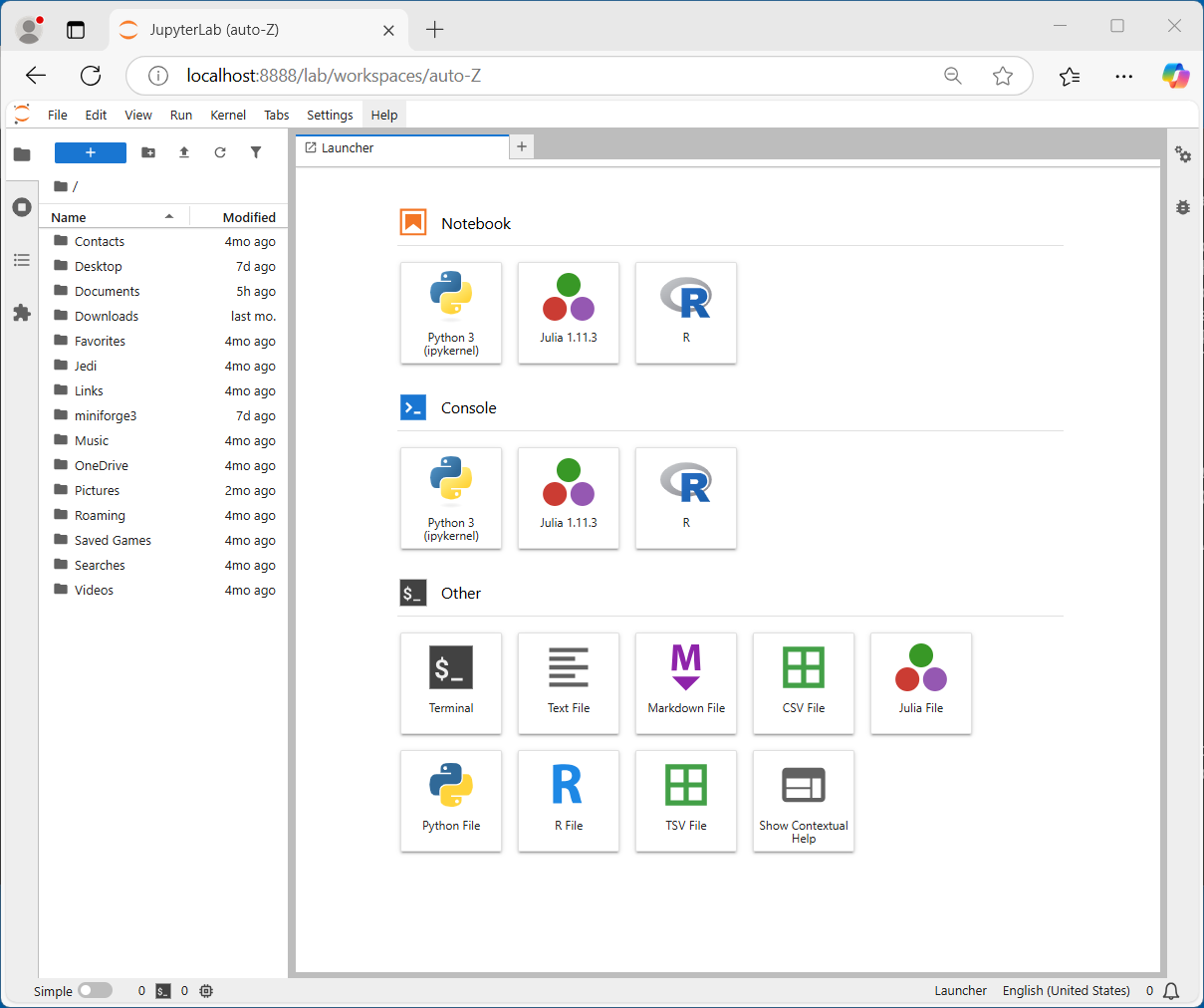Select the miniforge3 folder
This screenshot has height=1008, width=1204.
click(x=163, y=415)
